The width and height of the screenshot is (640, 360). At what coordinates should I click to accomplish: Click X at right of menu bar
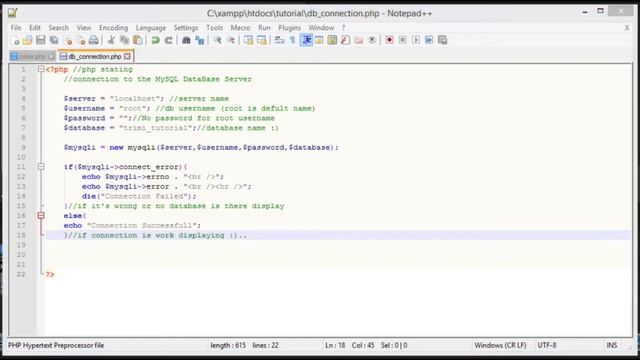coord(627,28)
